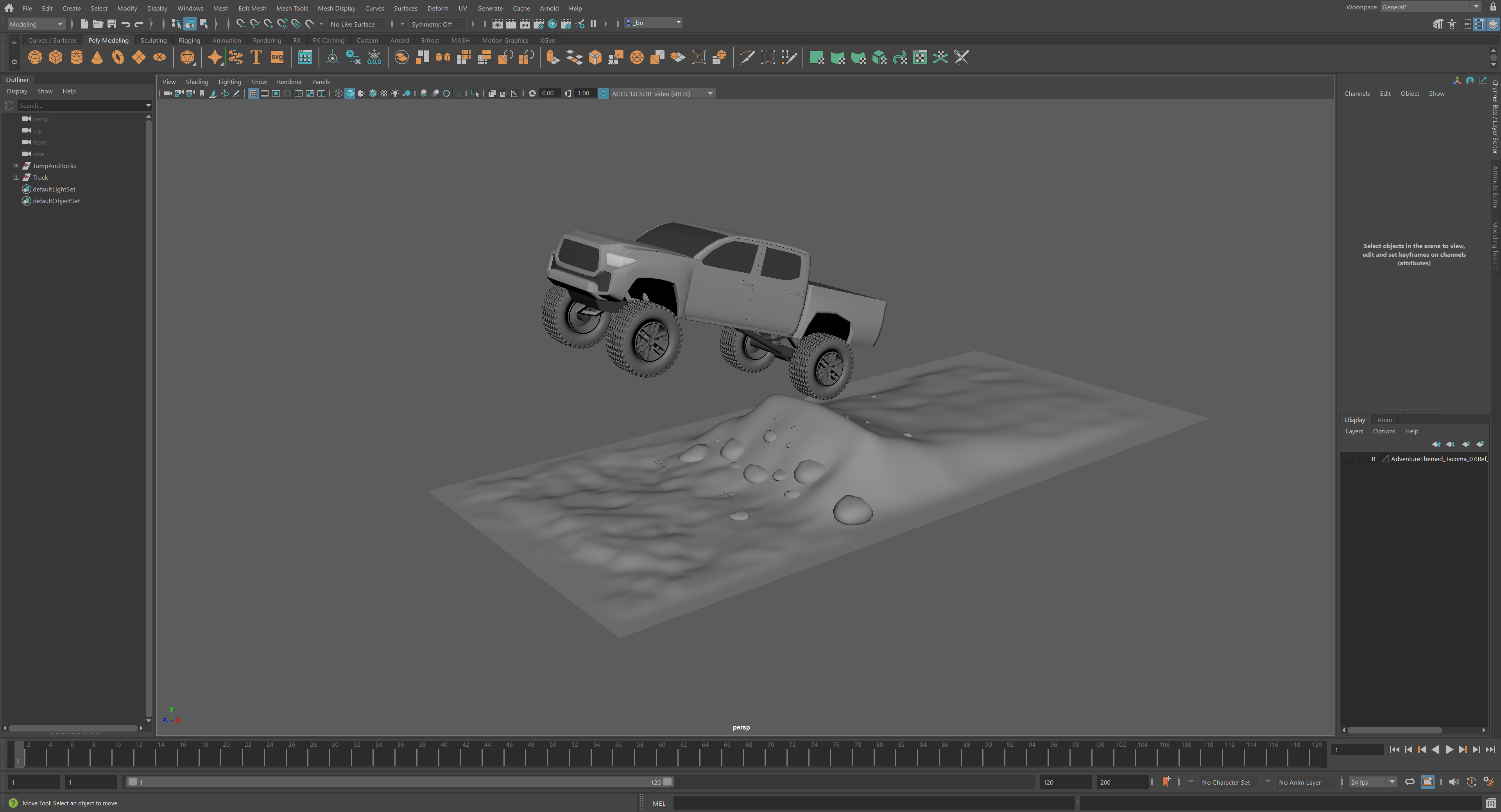Image resolution: width=1501 pixels, height=812 pixels.
Task: Open the Modeling menu set dropdown
Action: point(36,24)
